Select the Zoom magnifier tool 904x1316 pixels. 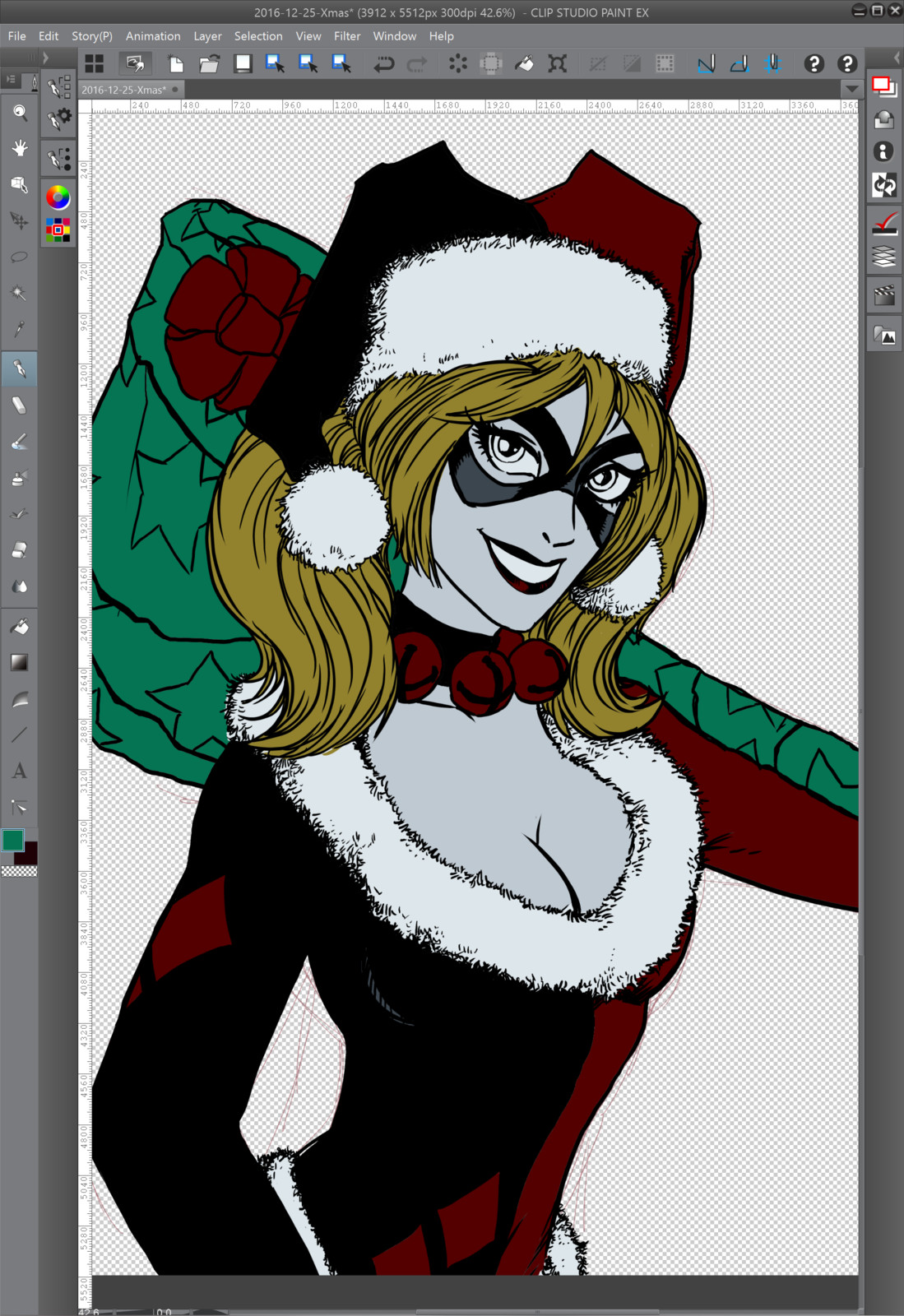20,113
